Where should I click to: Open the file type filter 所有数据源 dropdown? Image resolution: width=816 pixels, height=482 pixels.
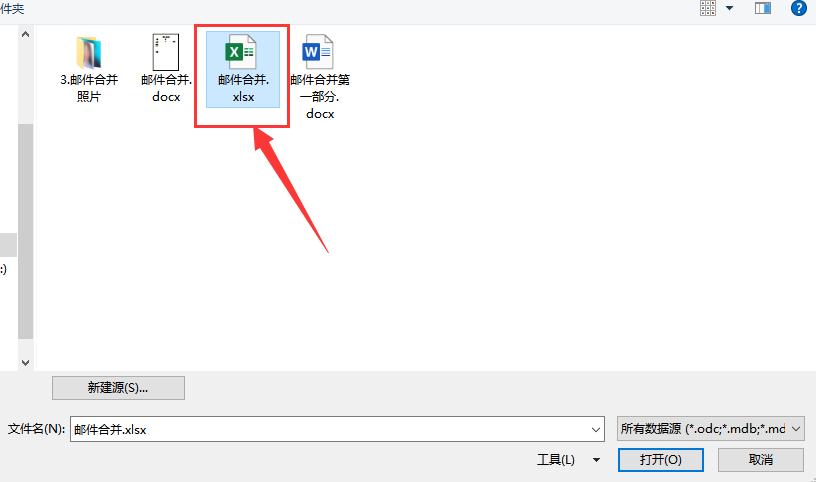click(711, 429)
